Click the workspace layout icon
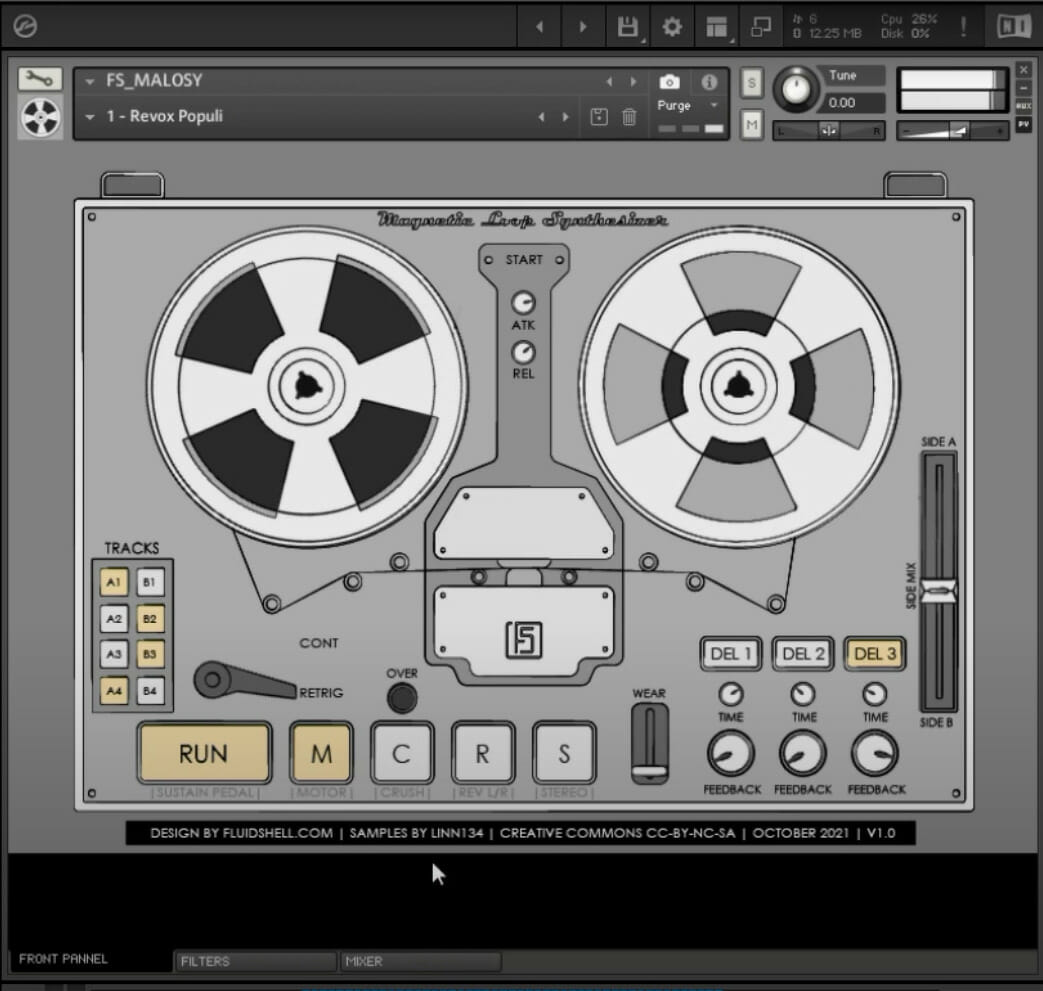This screenshot has width=1043, height=991. (x=716, y=27)
